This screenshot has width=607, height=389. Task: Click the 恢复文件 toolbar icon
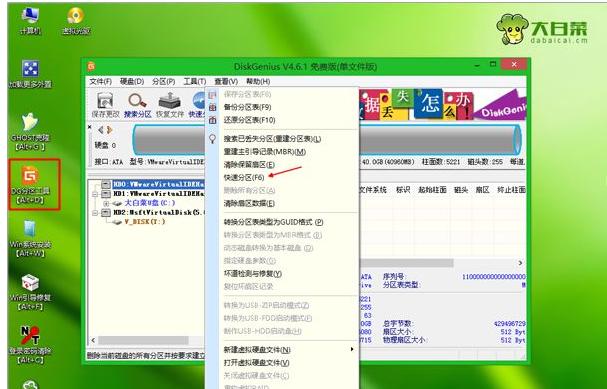170,105
